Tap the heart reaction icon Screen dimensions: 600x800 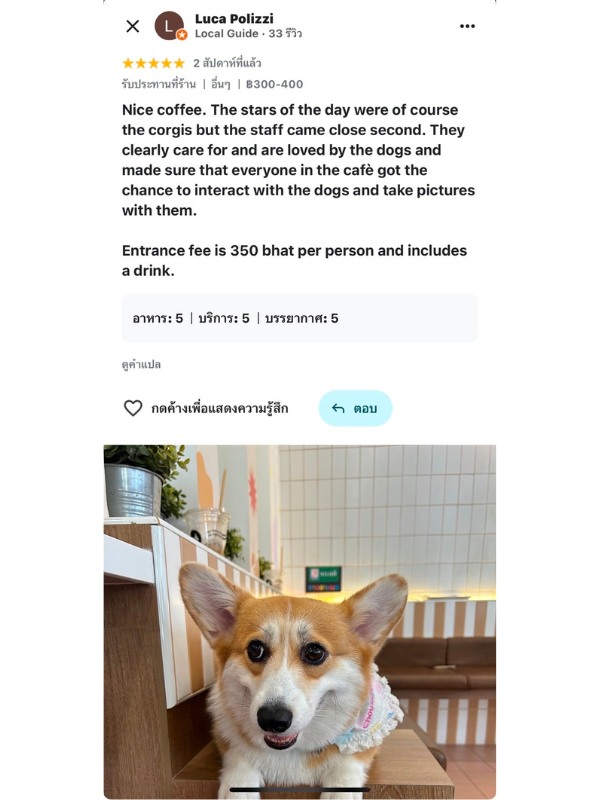point(133,408)
